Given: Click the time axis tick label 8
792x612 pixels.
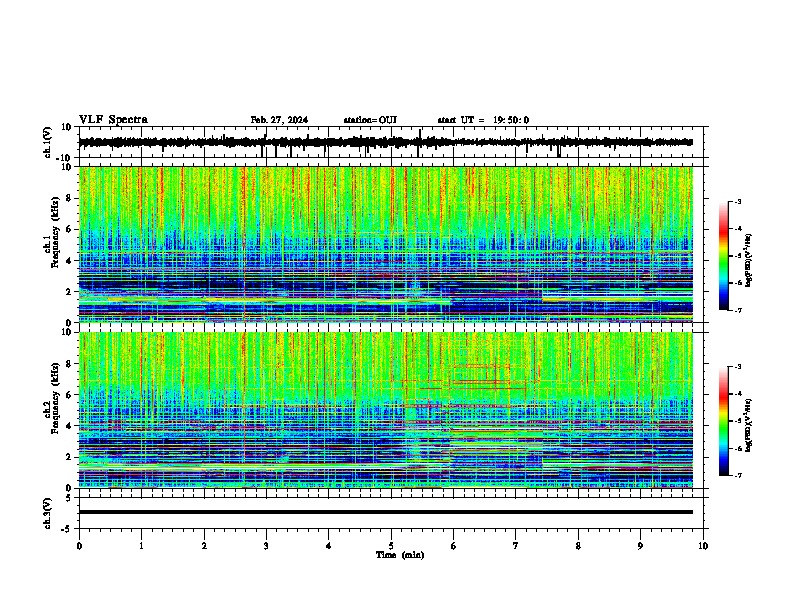Looking at the screenshot, I should 578,546.
